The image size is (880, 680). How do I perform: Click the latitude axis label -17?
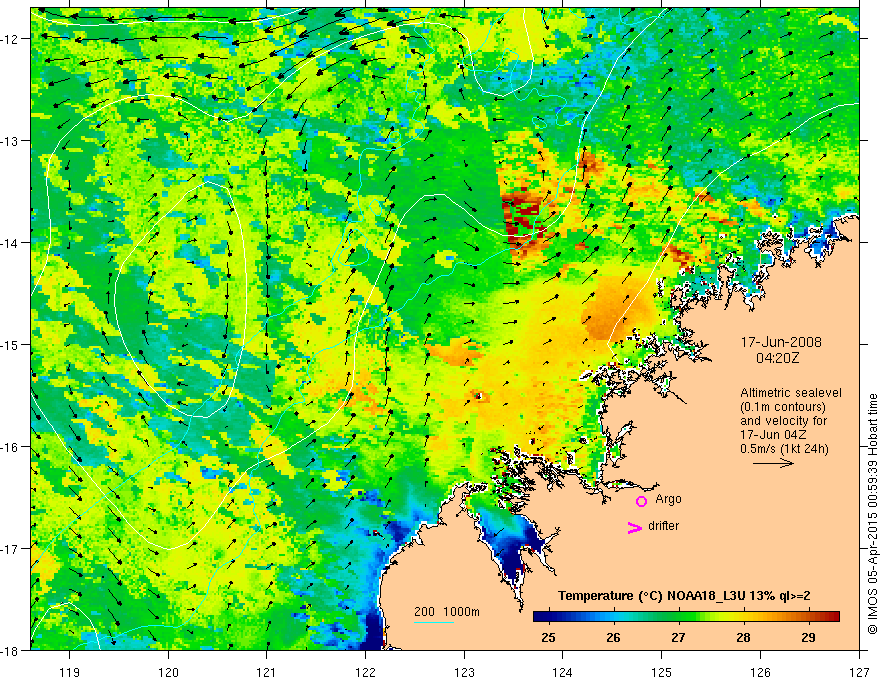click(11, 549)
